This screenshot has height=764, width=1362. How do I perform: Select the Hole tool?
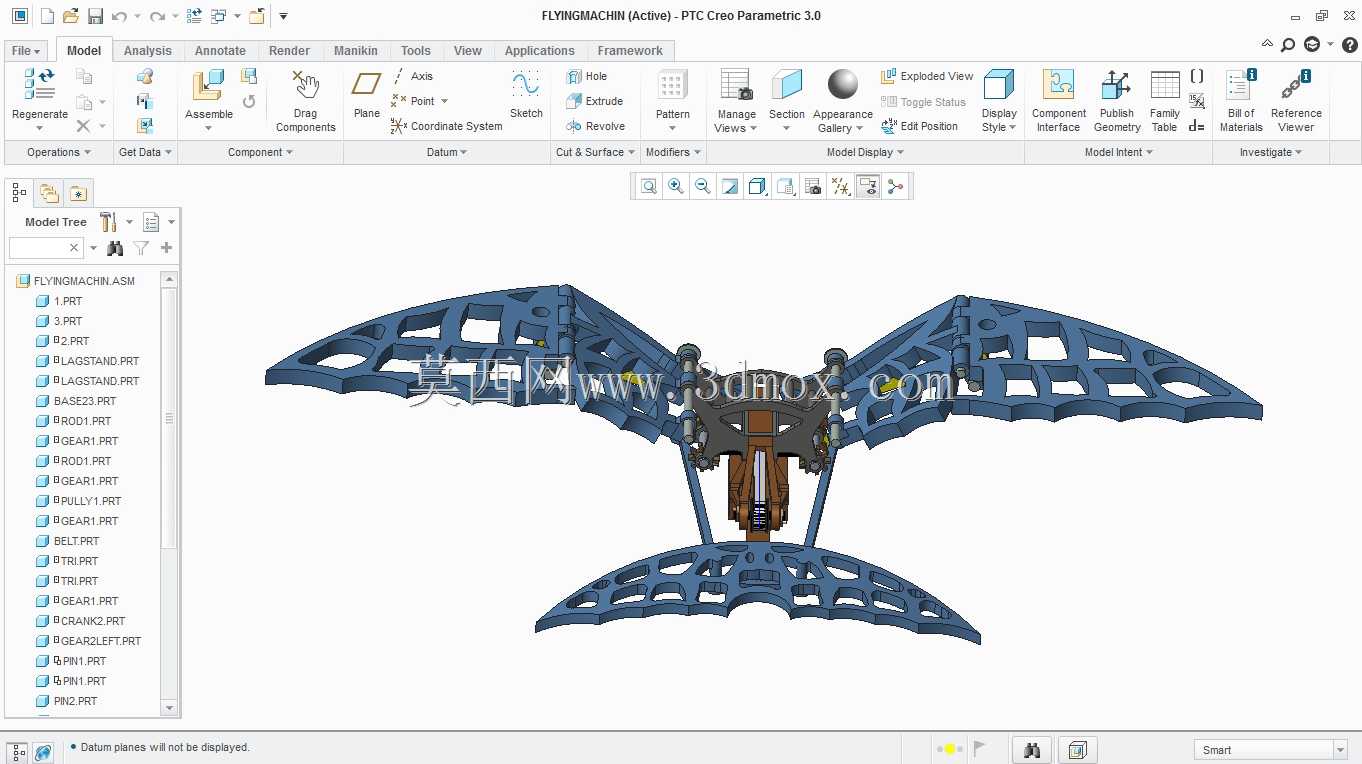coord(586,76)
